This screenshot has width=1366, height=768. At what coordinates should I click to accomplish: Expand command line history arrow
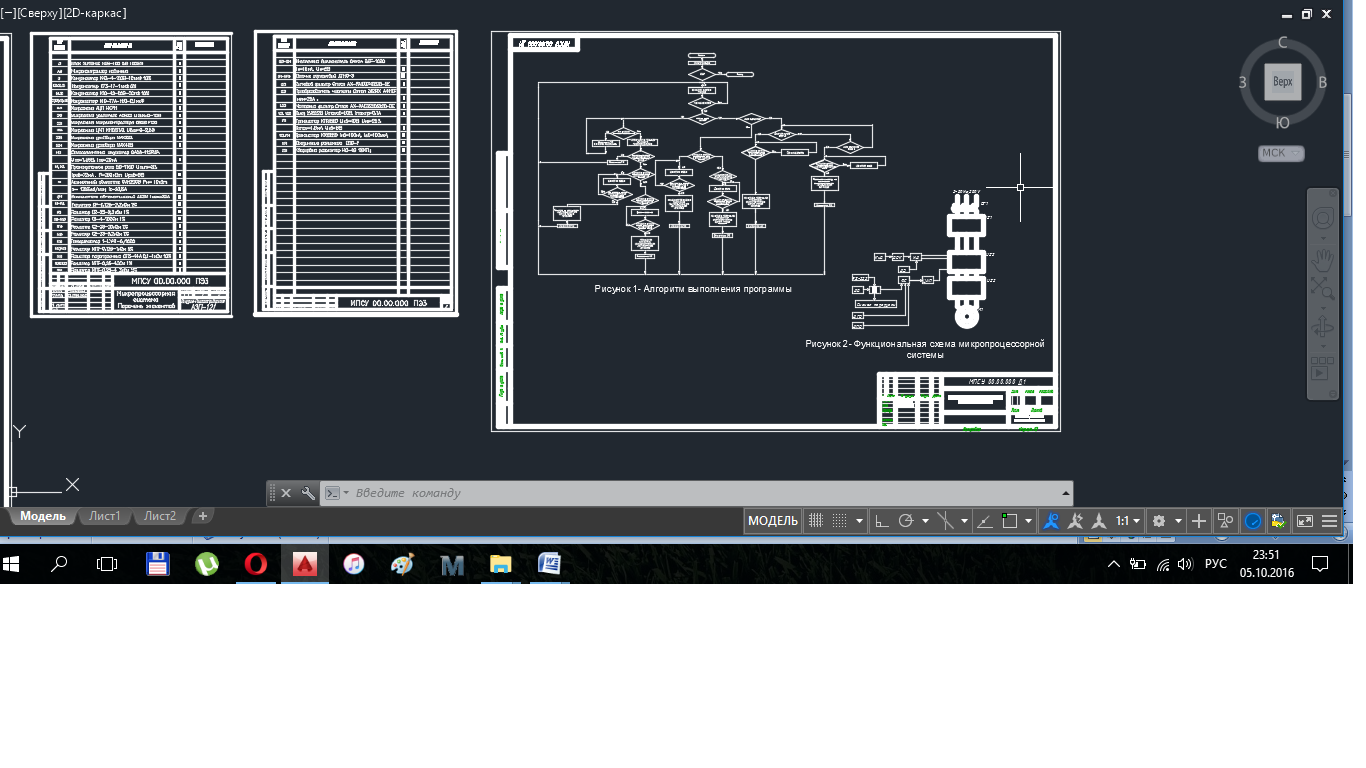pyautogui.click(x=1065, y=493)
